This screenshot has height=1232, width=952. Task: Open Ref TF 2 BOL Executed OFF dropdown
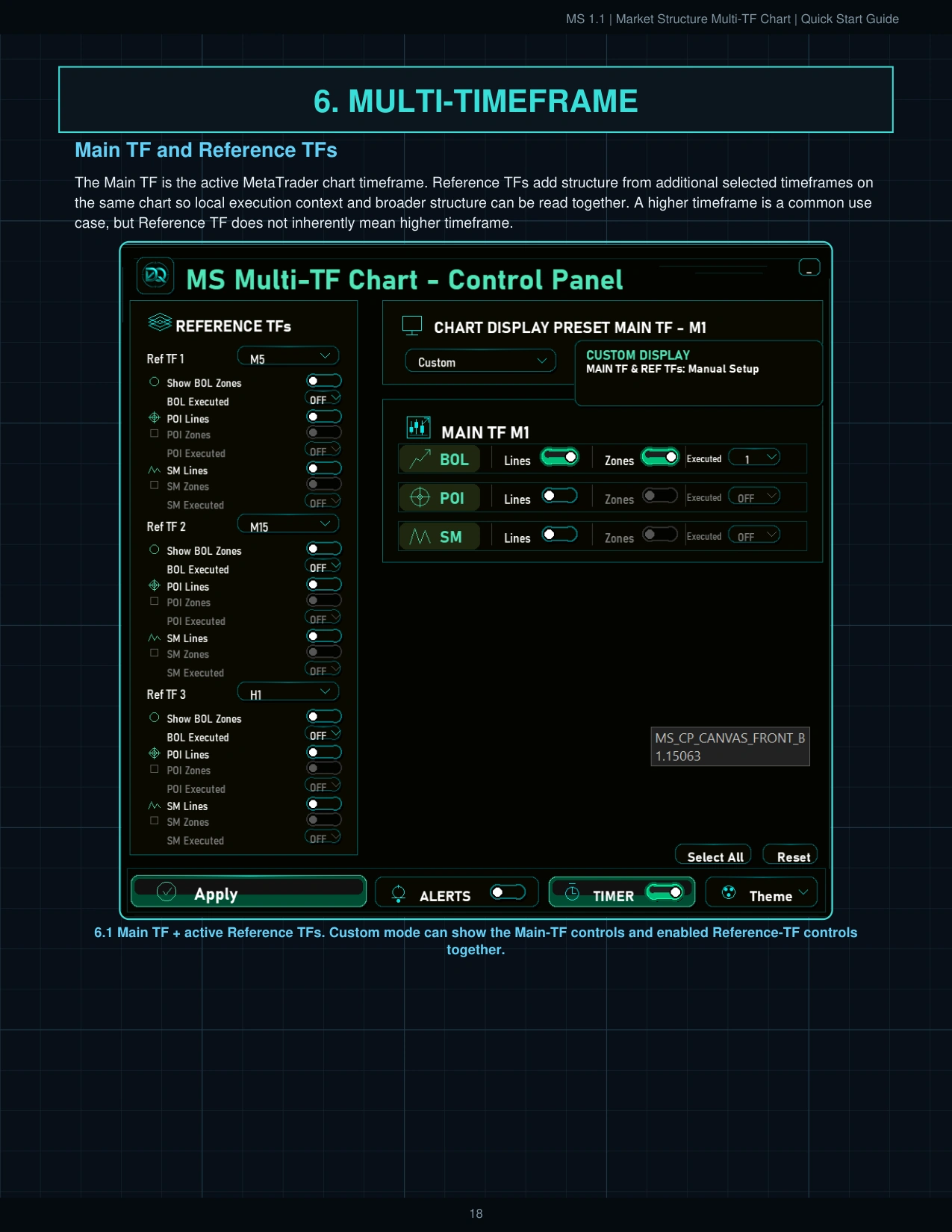324,567
